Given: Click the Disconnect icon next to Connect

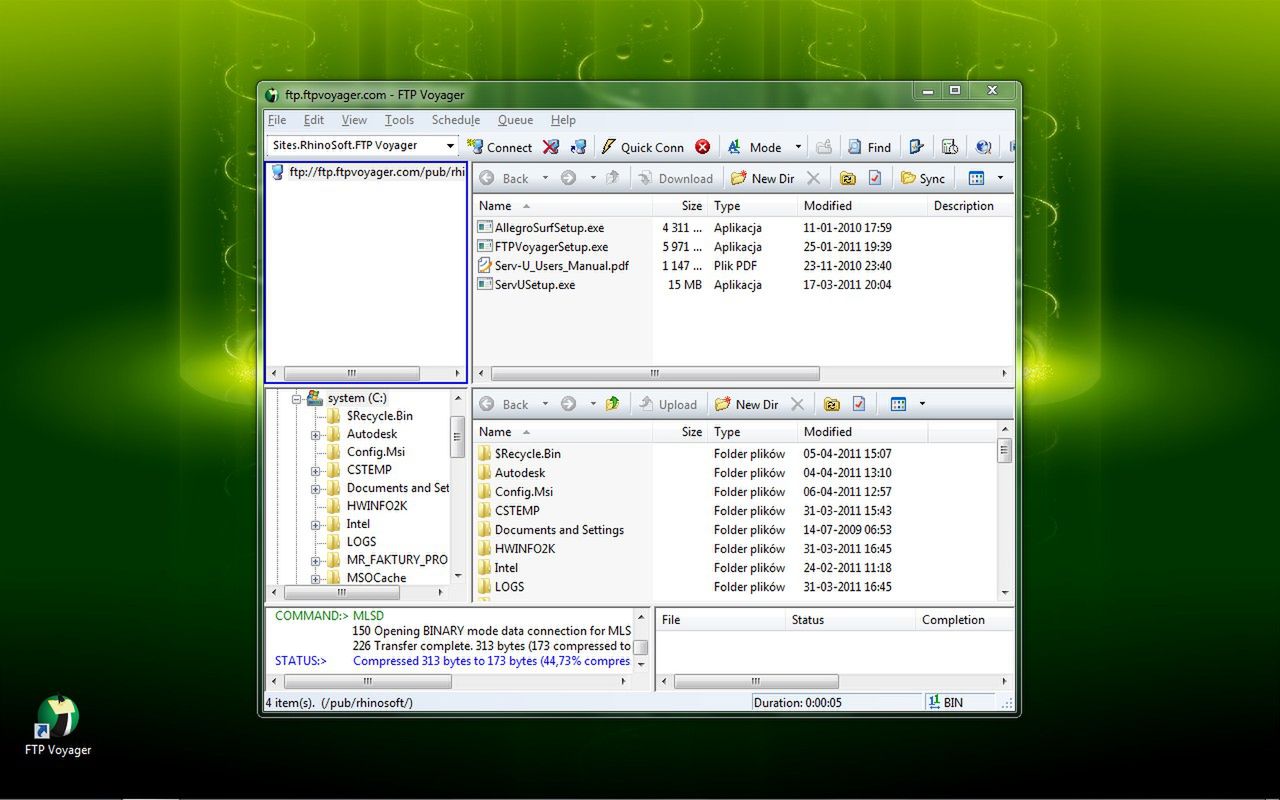Looking at the screenshot, I should tap(550, 147).
